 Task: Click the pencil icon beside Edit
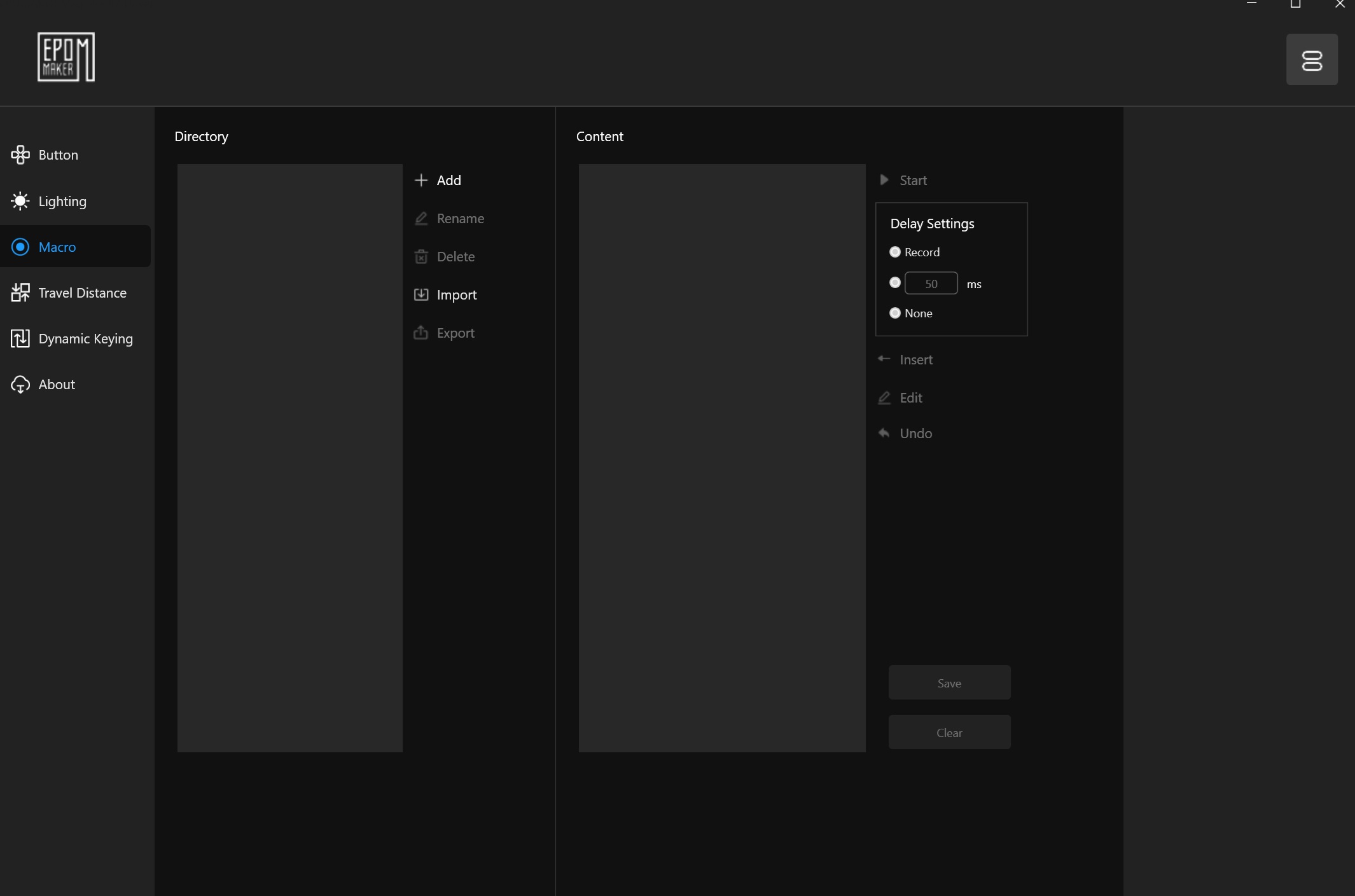pos(884,397)
